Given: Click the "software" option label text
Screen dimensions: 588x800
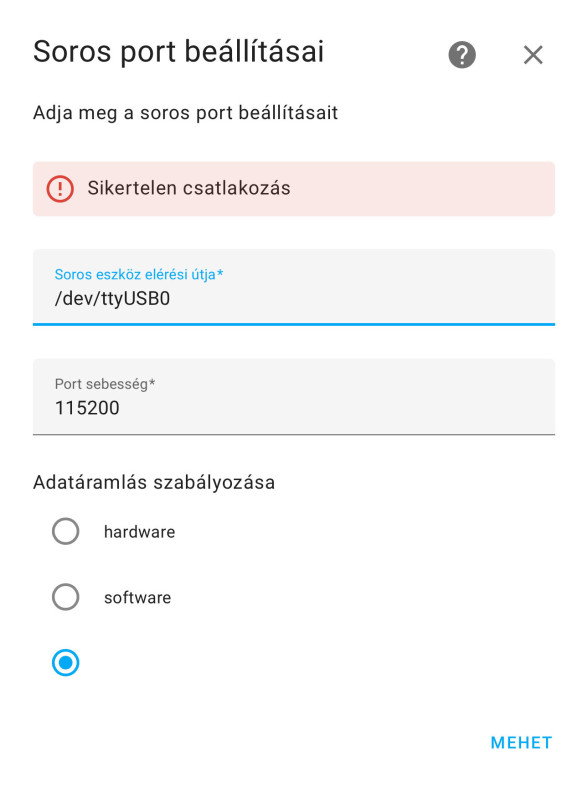Looking at the screenshot, I should (x=137, y=597).
